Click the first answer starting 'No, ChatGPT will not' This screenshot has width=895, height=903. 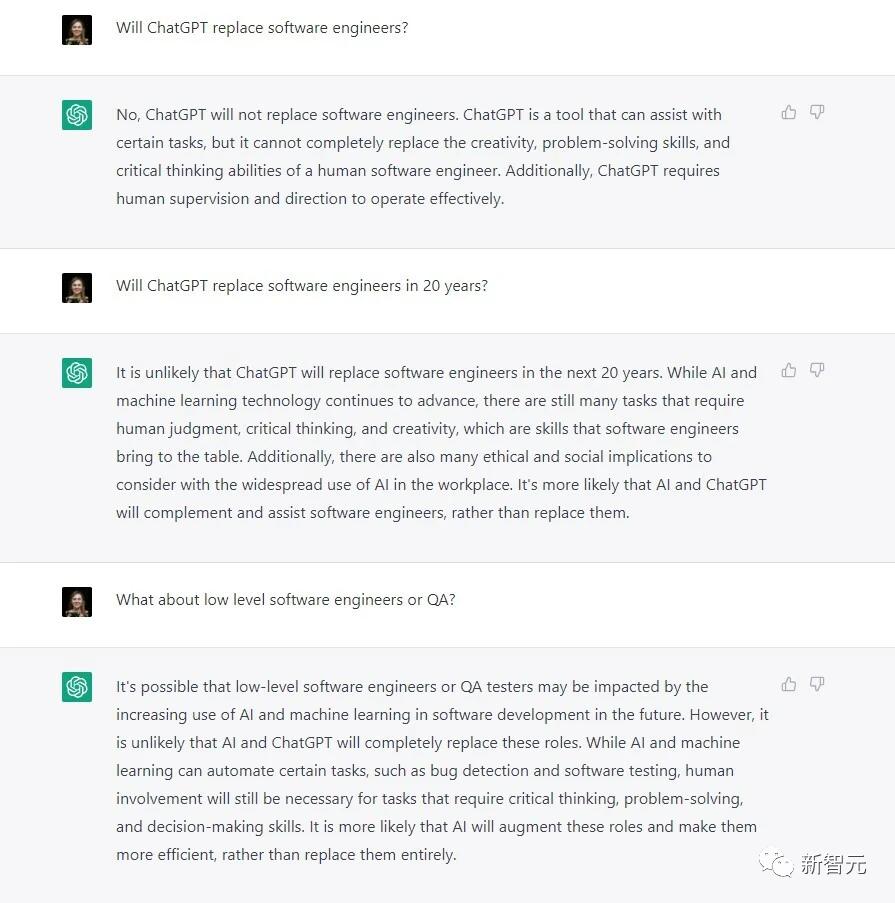420,157
